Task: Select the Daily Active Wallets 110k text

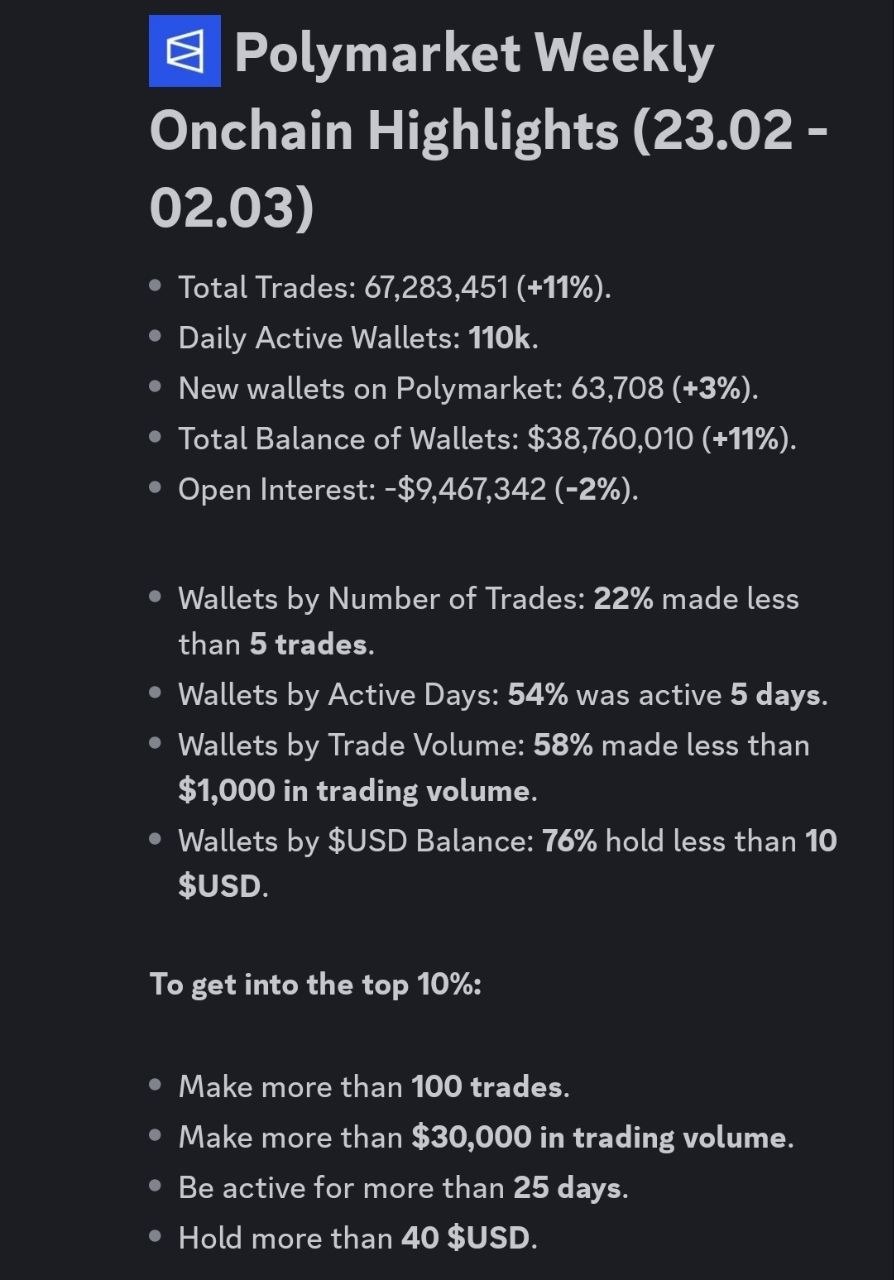Action: 358,338
